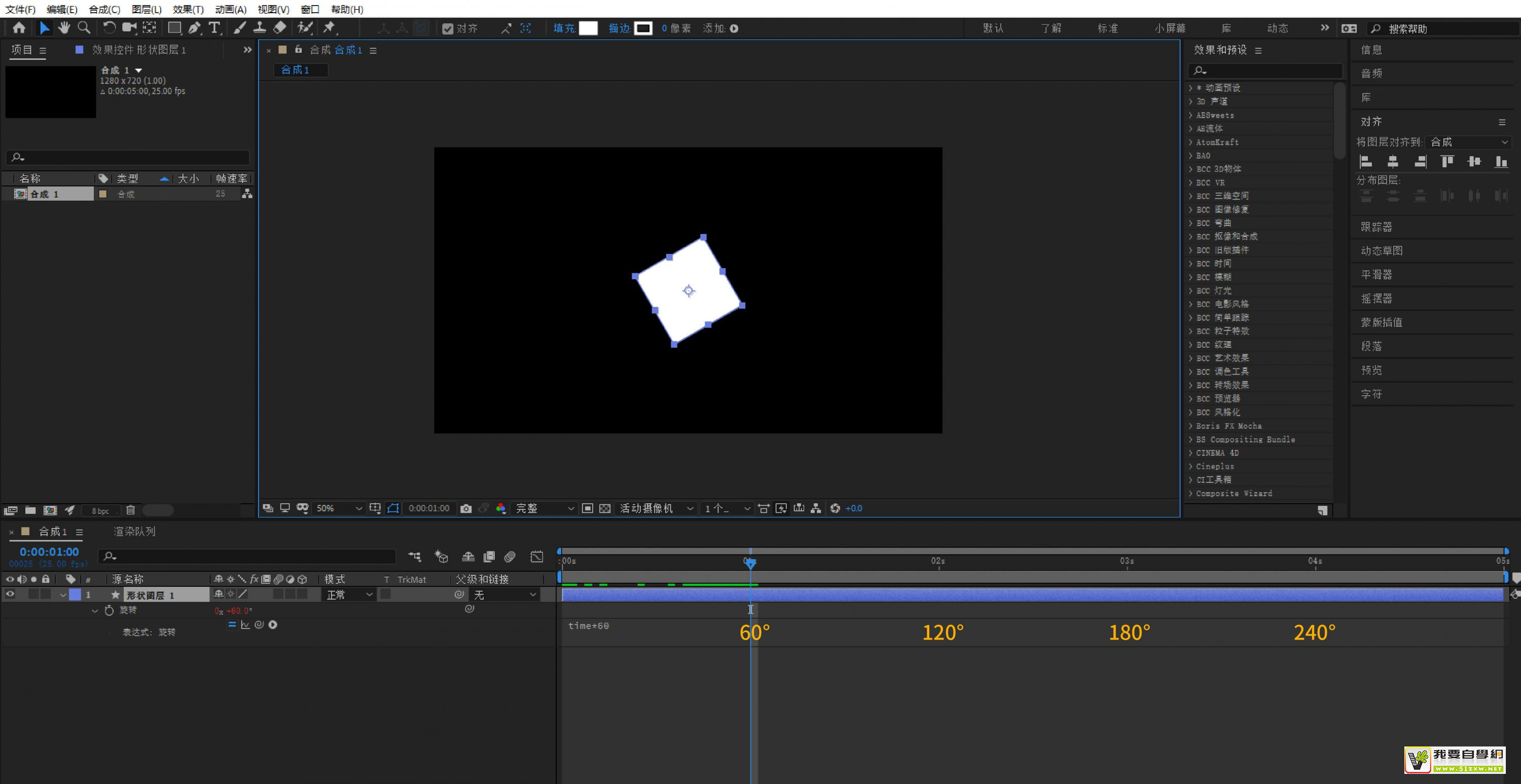Choose the Rotation tool
This screenshot has width=1521, height=784.
pyautogui.click(x=108, y=28)
